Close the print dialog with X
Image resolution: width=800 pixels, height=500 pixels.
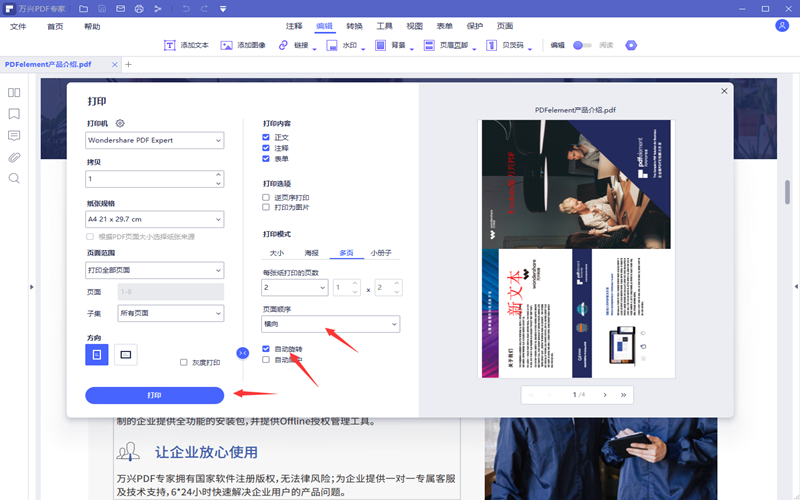(x=724, y=91)
